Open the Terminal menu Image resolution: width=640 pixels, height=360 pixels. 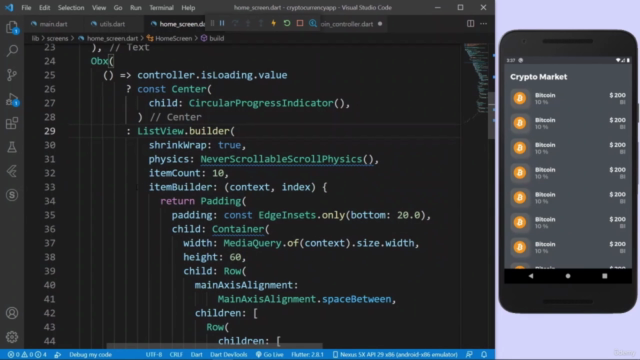tap(161, 8)
